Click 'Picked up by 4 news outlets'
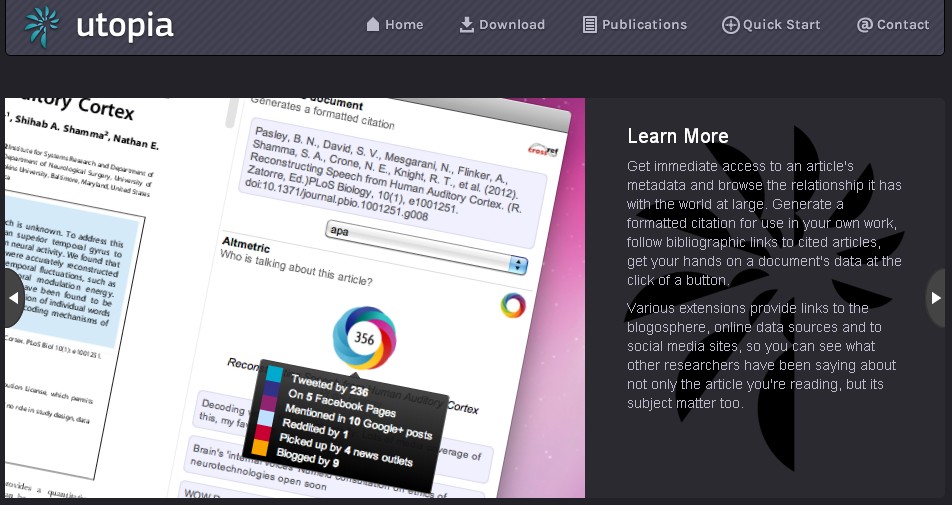The width and height of the screenshot is (952, 505). [x=345, y=450]
